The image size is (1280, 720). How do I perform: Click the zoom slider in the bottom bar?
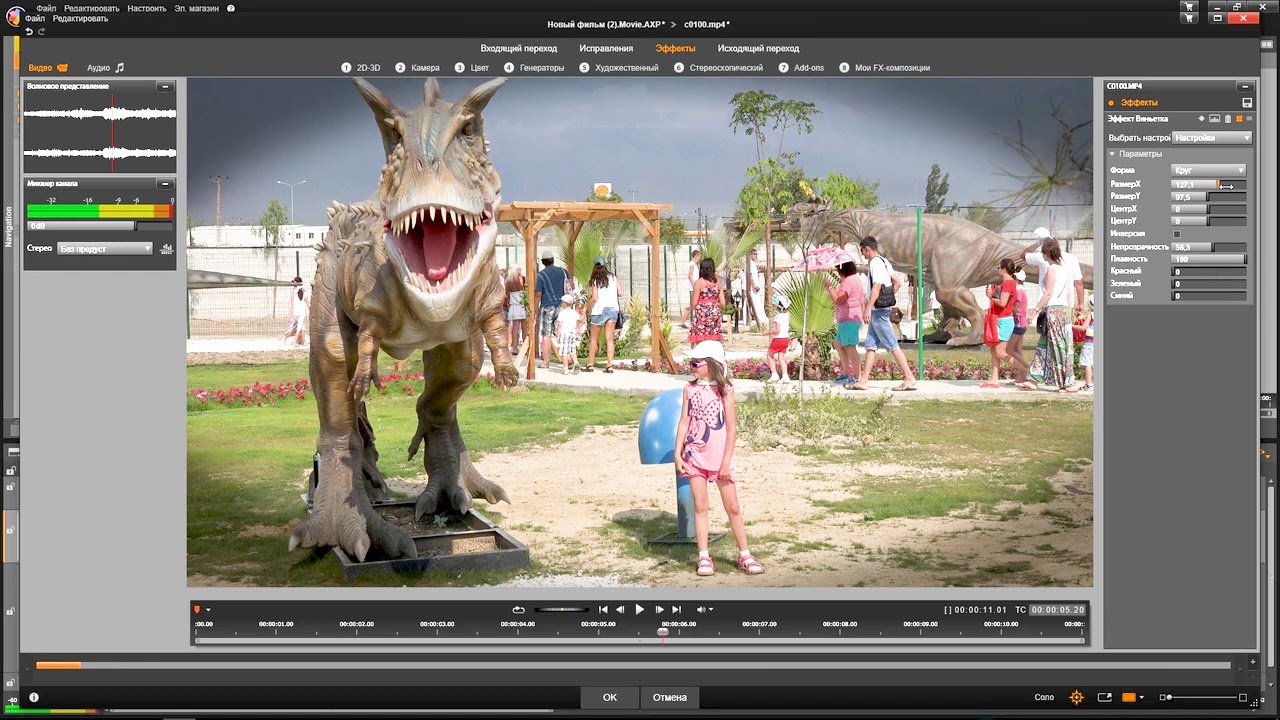coord(1203,697)
